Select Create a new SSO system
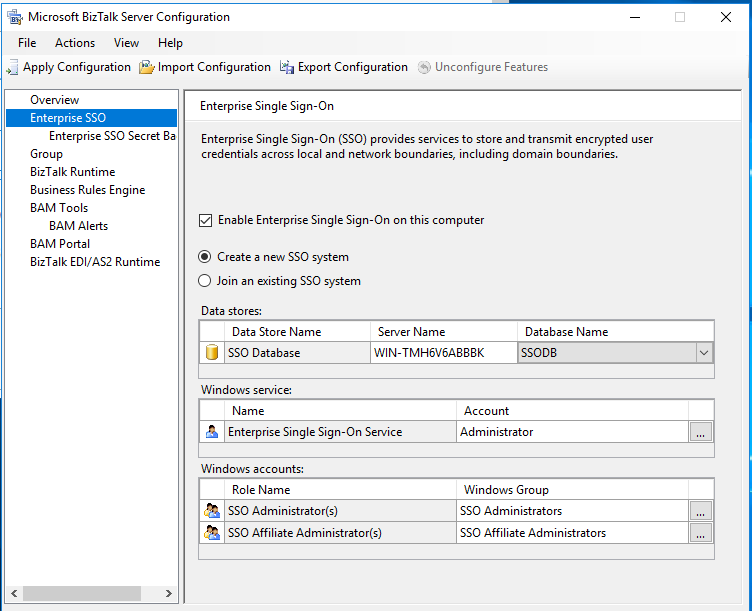Viewport: 752px width, 611px height. 204,257
